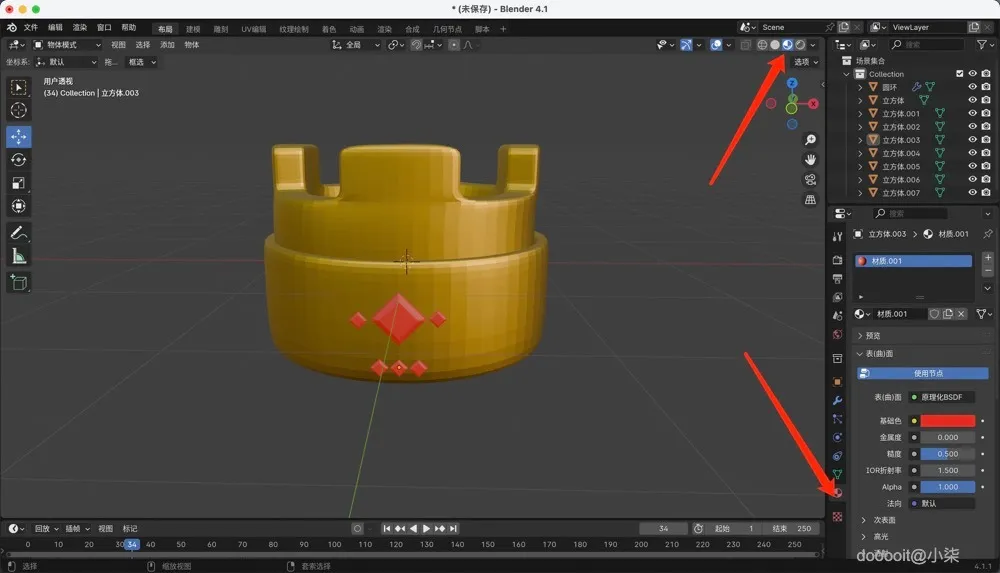Select the Rotate tool in the toolbar
Screen dimensions: 1000x573
click(19, 160)
